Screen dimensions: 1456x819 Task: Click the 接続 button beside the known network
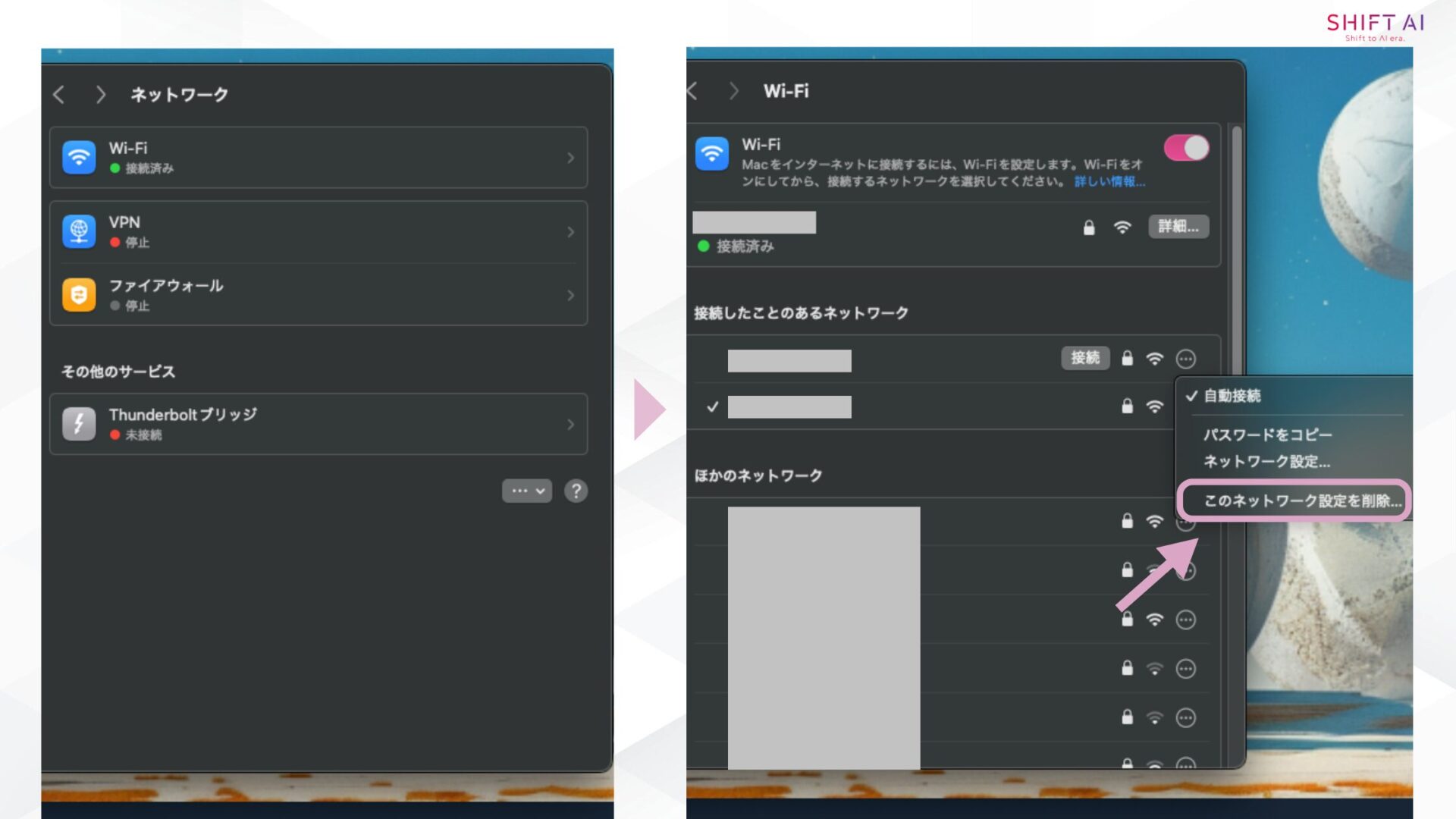(x=1086, y=358)
